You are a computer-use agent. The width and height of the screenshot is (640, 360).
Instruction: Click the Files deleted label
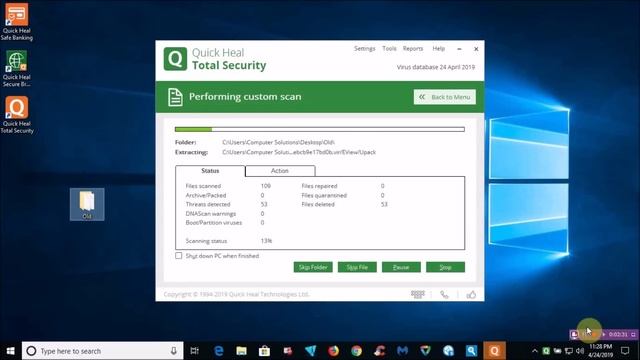pyautogui.click(x=318, y=204)
